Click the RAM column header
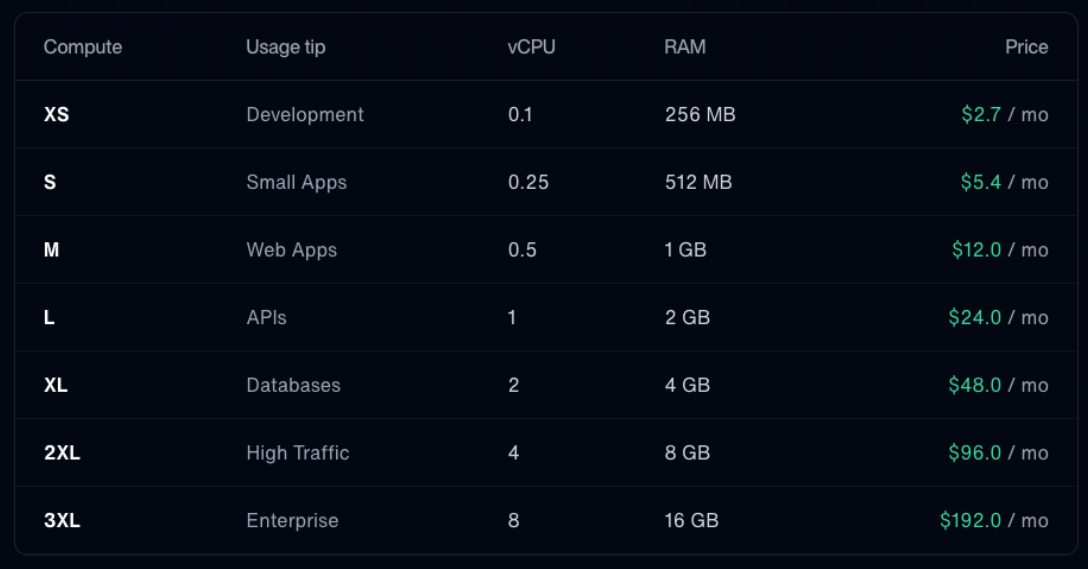This screenshot has height=569, width=1088. 684,47
